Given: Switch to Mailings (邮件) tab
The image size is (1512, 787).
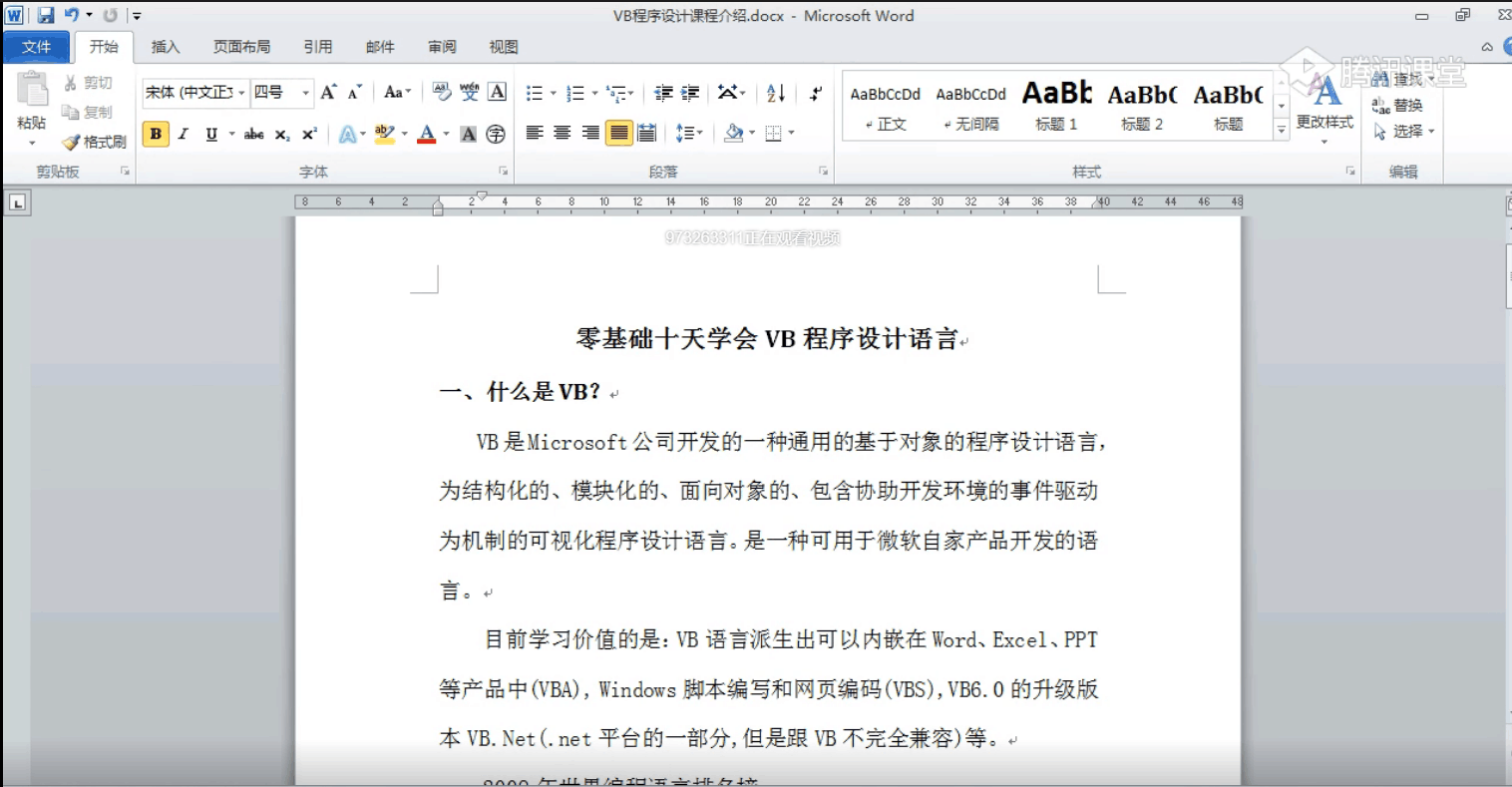Looking at the screenshot, I should [380, 47].
